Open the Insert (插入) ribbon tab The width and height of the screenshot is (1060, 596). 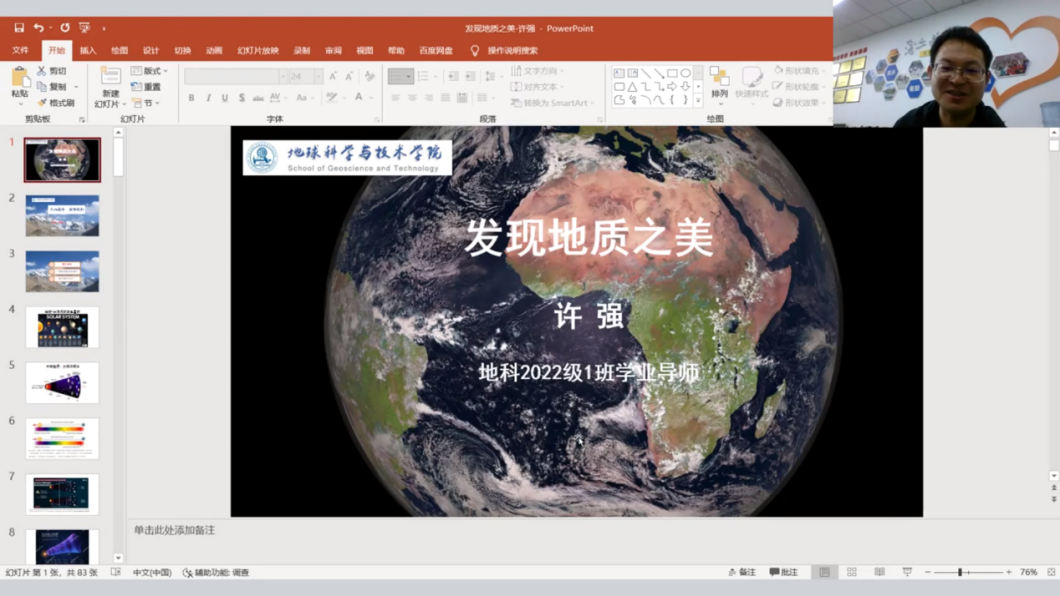coord(88,50)
